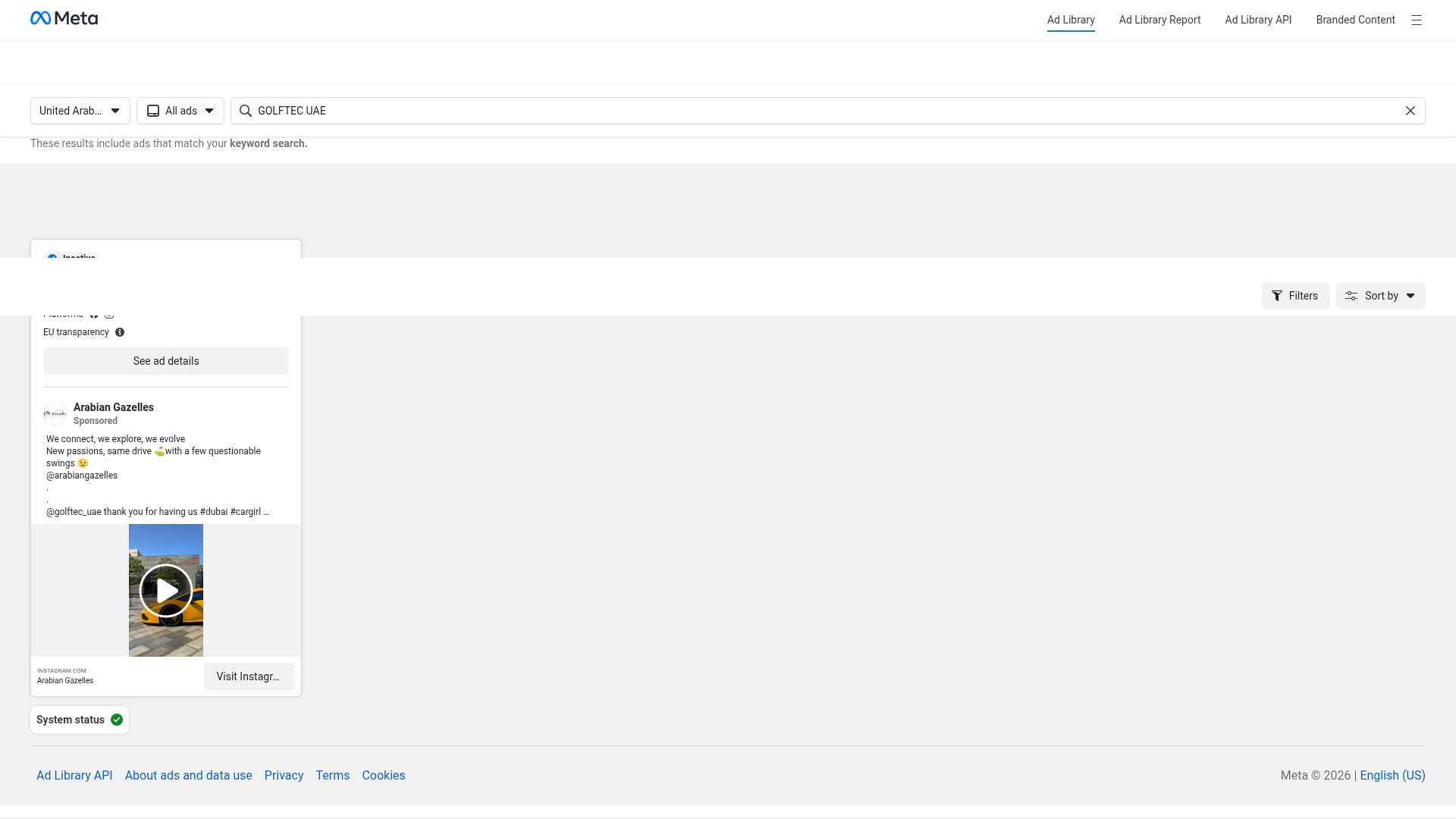Click into the GOLFTEC UAE search field
This screenshot has width=1456, height=819.
(828, 111)
